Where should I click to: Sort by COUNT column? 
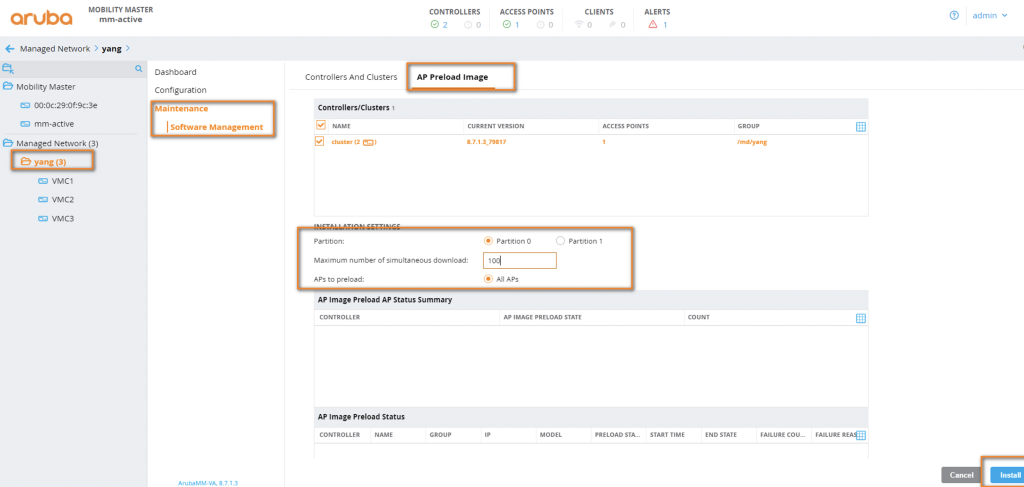[x=699, y=317]
